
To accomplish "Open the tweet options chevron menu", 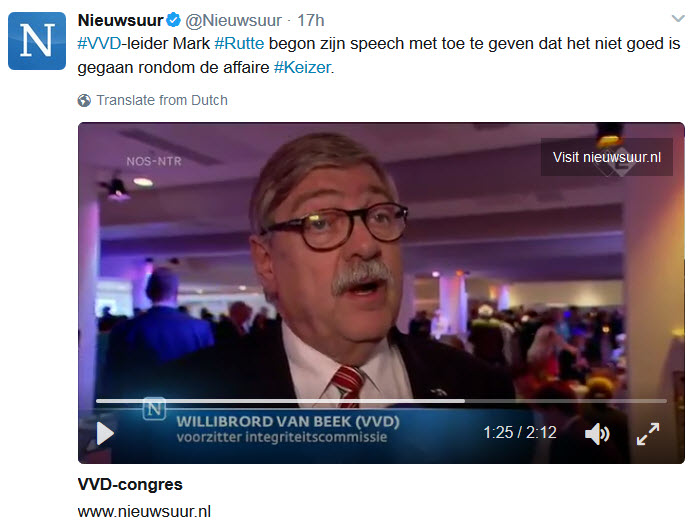I will click(x=678, y=19).
